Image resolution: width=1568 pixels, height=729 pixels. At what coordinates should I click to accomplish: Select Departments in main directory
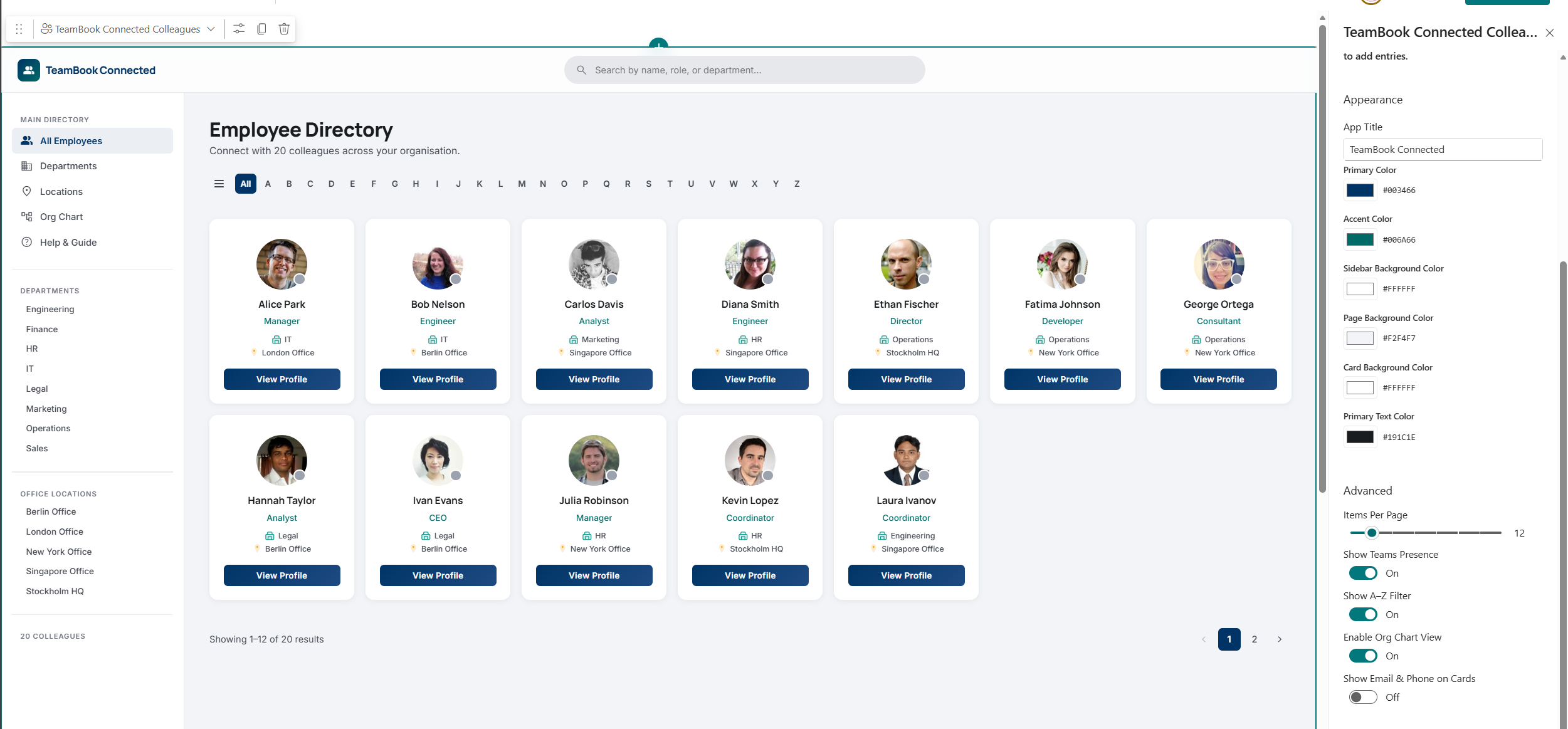[x=68, y=166]
